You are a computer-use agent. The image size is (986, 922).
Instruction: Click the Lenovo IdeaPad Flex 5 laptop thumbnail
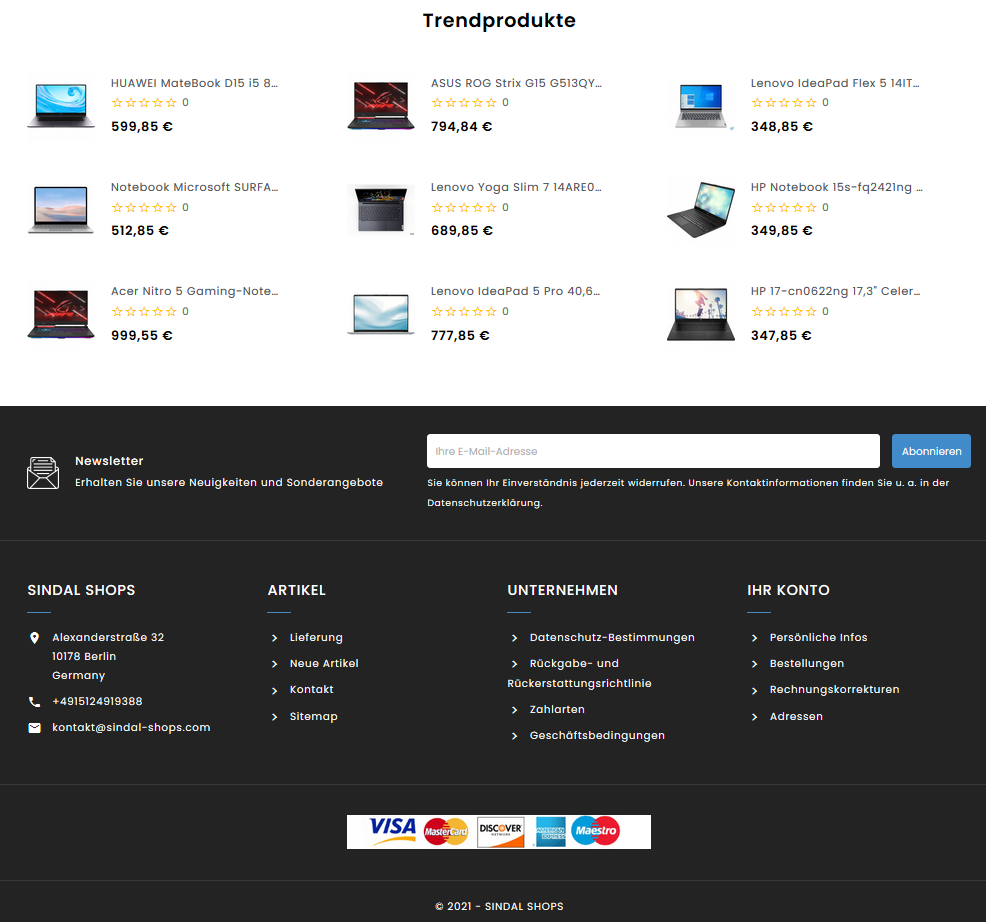point(701,105)
